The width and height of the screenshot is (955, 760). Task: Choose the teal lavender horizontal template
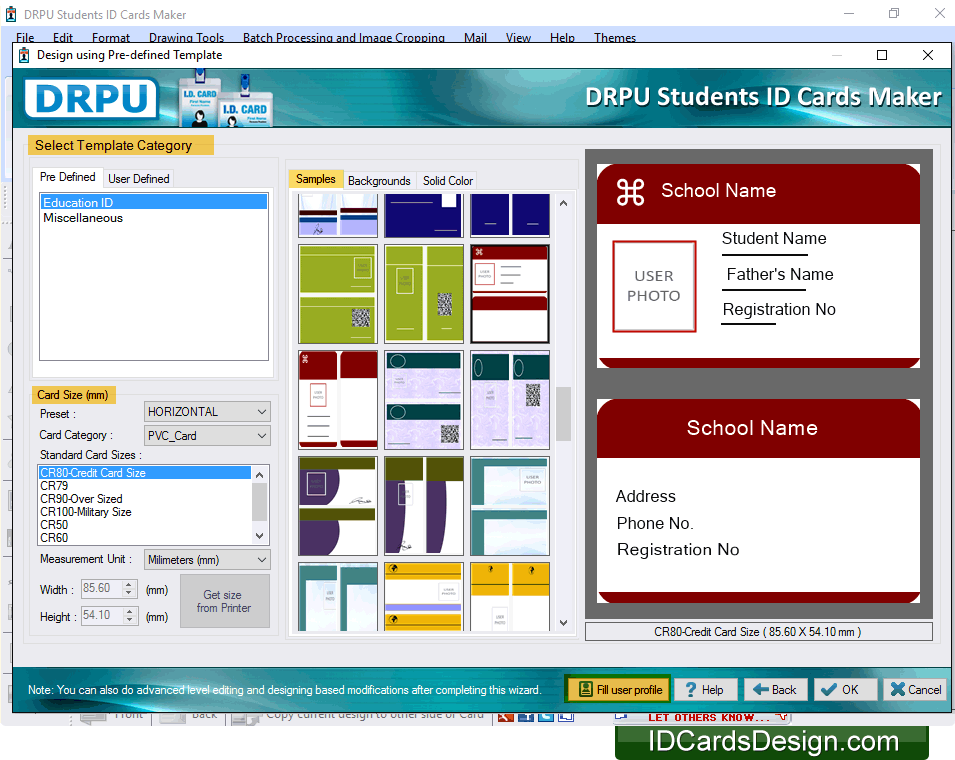coord(424,399)
